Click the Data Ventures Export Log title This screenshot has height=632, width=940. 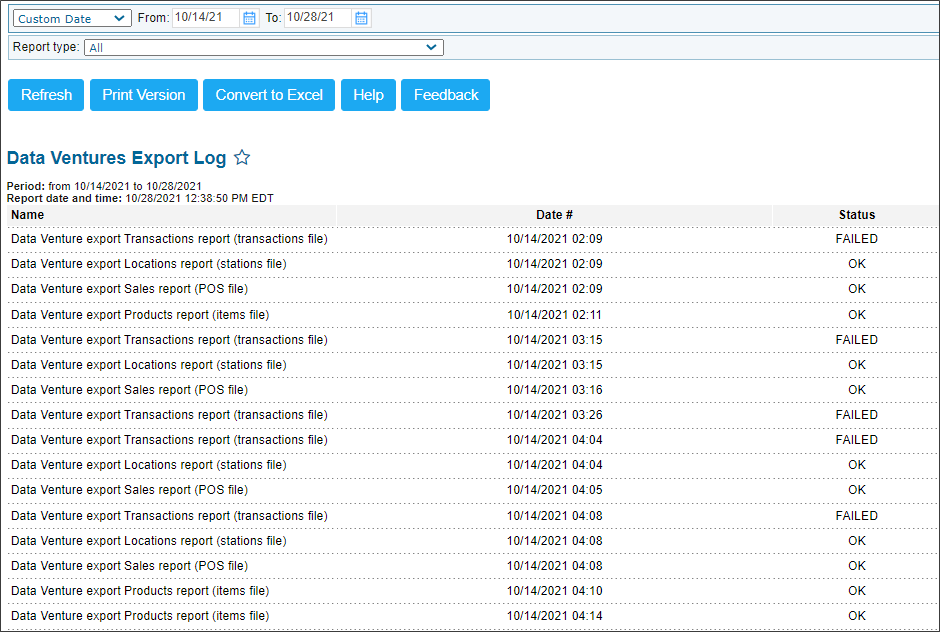(116, 157)
